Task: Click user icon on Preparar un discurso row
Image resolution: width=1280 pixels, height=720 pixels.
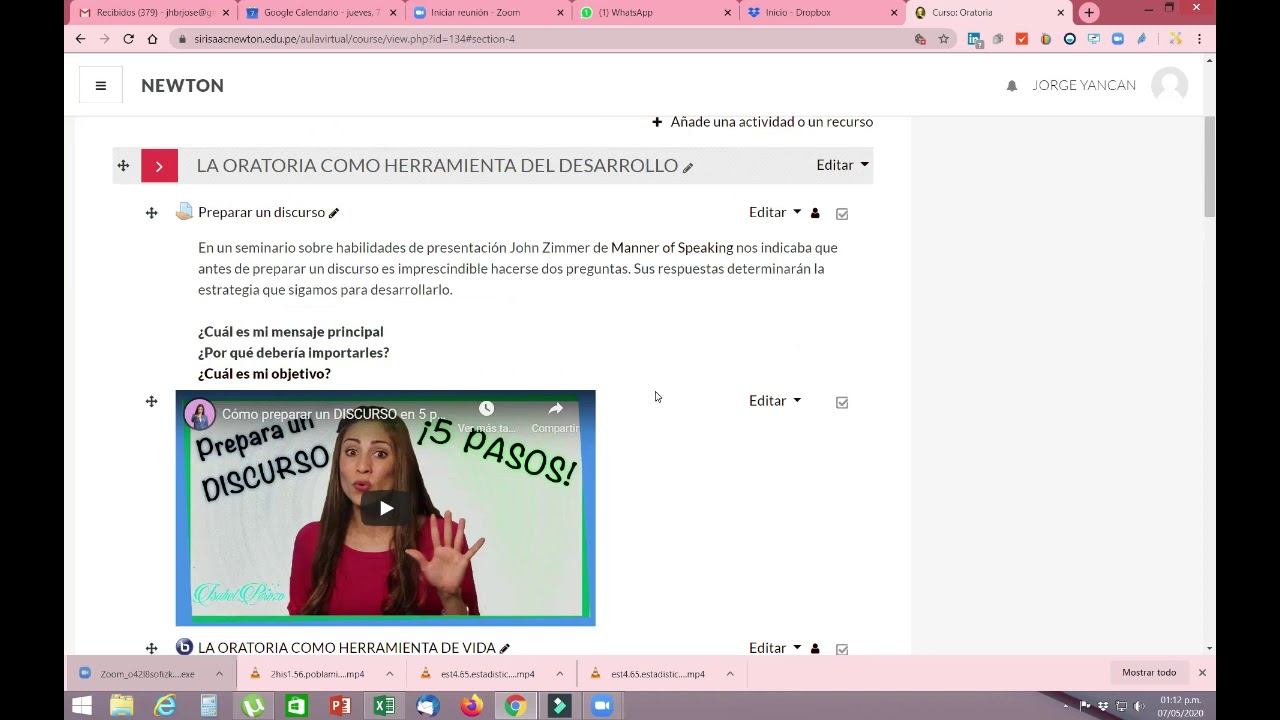Action: [815, 213]
